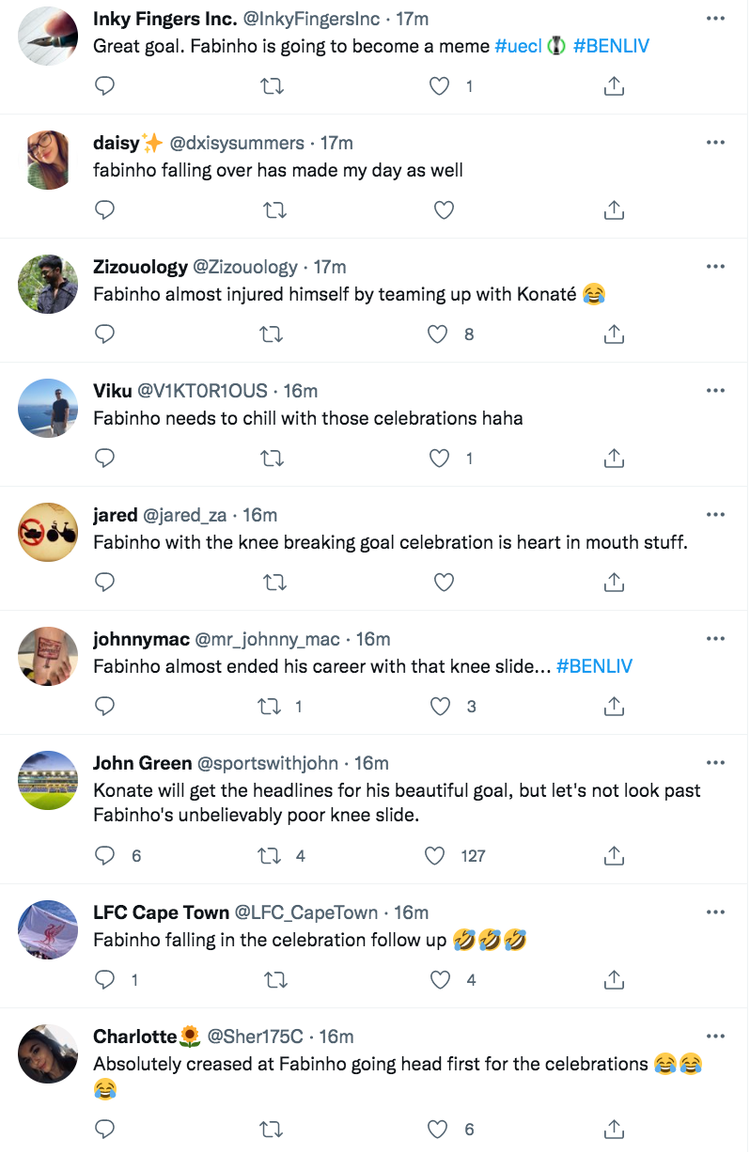
Task: Open John Green's profile name
Action: (x=142, y=763)
